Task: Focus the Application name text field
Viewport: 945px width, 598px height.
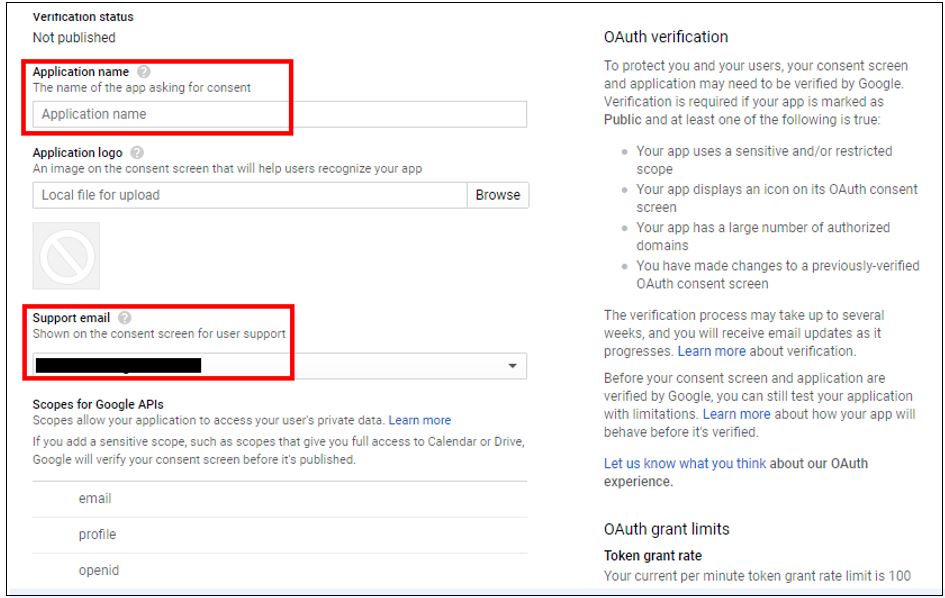Action: pos(279,114)
